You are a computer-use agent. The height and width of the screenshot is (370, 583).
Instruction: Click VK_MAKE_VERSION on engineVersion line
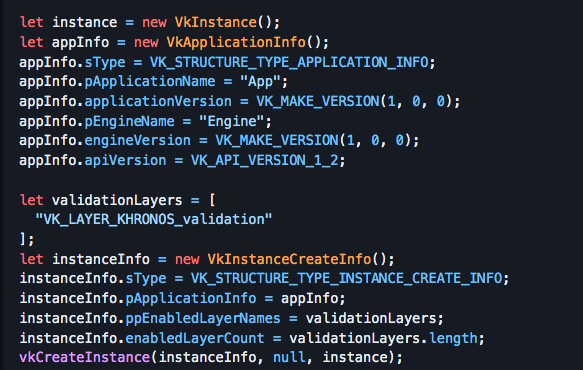(x=277, y=141)
